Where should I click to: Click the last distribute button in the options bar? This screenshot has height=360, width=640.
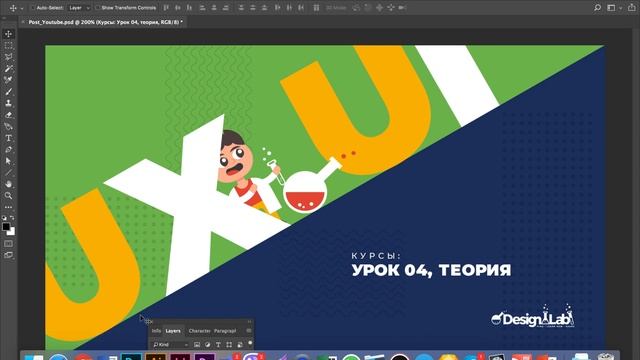click(301, 8)
